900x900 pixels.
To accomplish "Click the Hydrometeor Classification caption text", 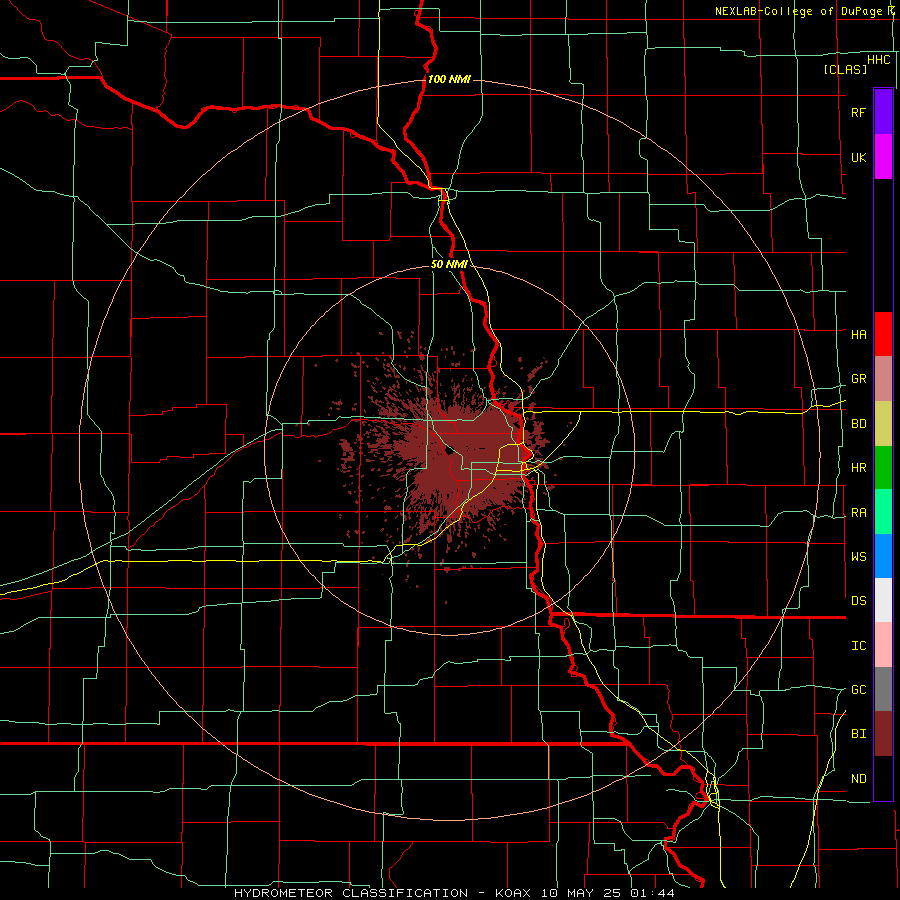I will (351, 893).
